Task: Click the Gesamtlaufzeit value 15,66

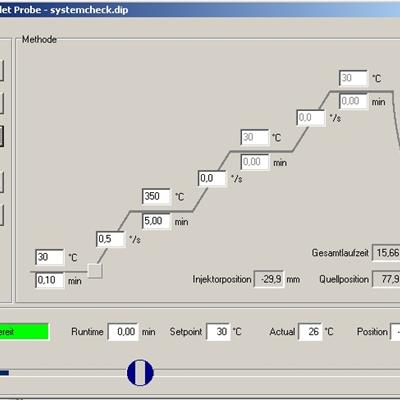Action: tap(386, 253)
